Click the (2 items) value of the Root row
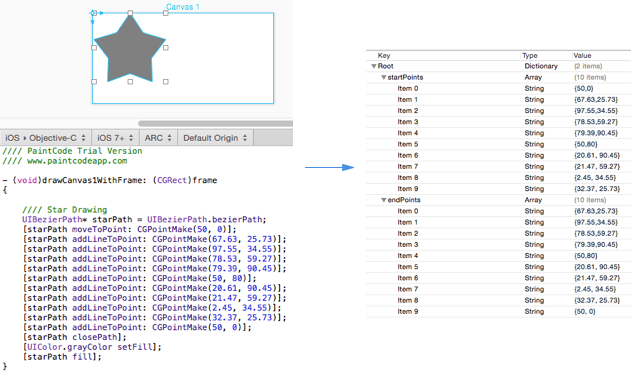636x372 pixels. [588, 66]
